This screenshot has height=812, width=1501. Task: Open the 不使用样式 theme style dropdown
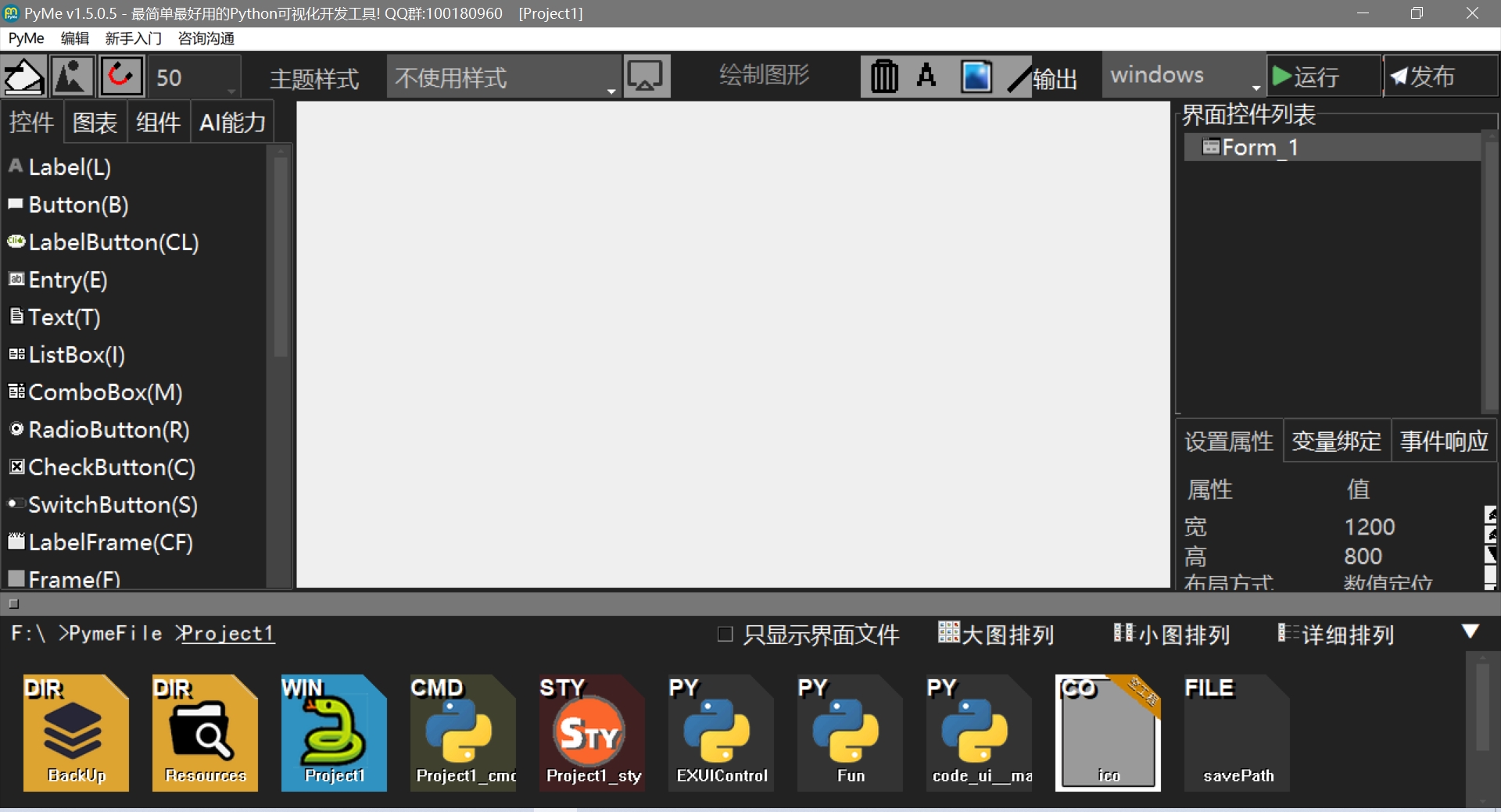point(504,77)
